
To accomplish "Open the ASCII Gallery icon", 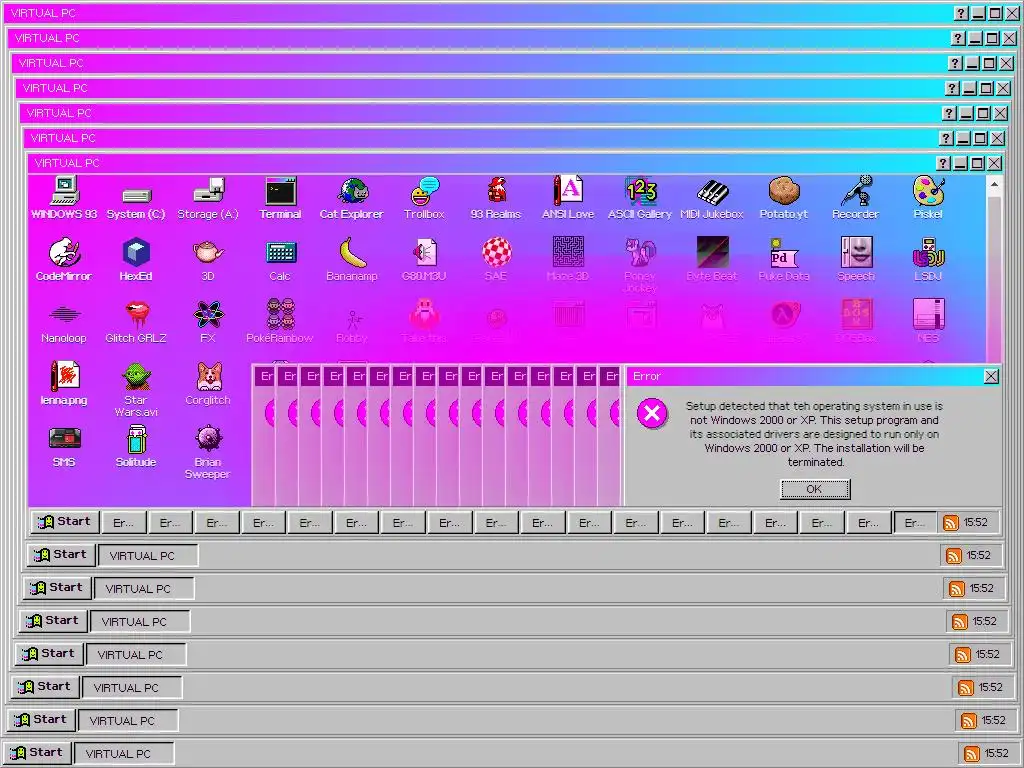I will [640, 197].
